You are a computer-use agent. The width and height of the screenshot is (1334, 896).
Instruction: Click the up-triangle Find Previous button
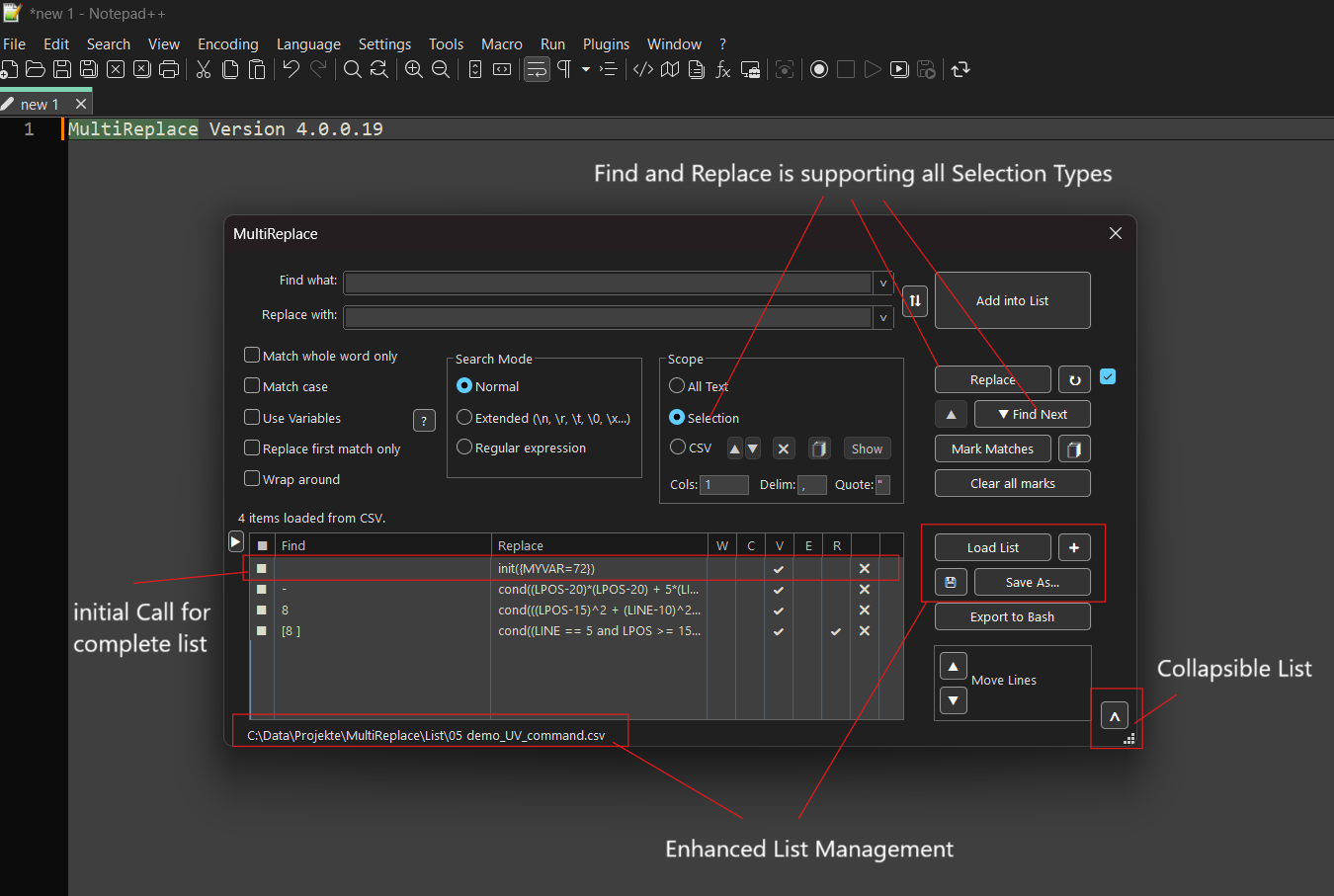click(x=951, y=415)
